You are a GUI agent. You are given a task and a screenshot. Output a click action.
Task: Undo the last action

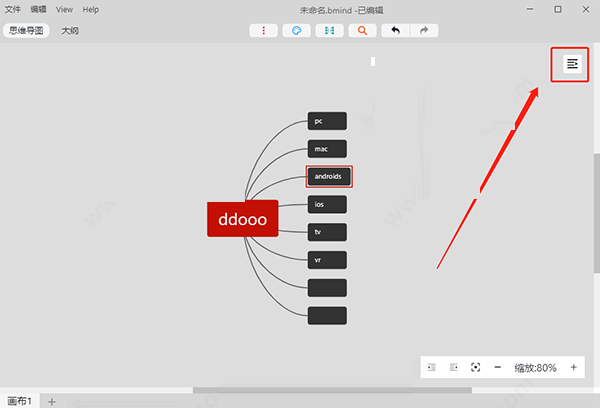396,31
